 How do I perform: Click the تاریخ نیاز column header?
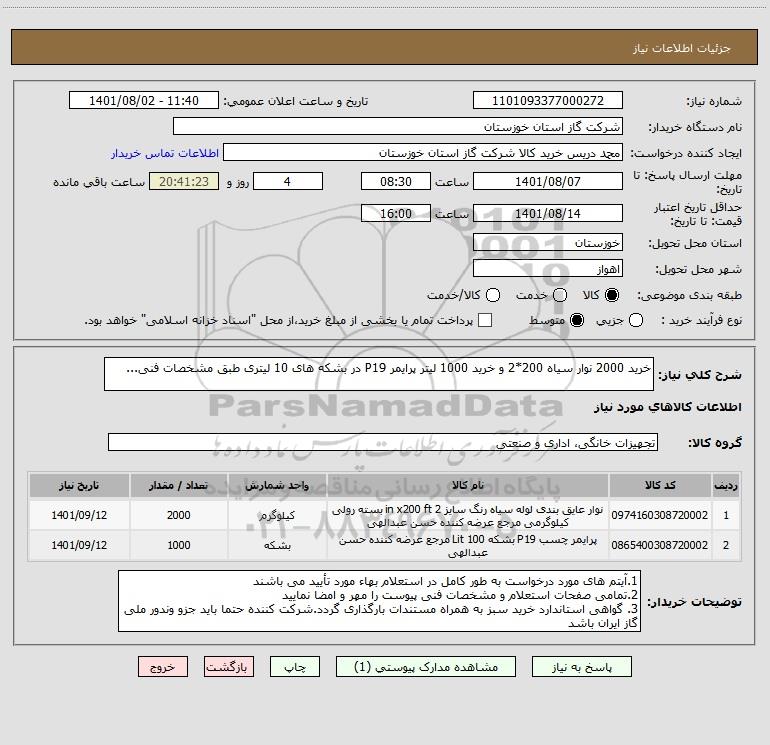79,485
